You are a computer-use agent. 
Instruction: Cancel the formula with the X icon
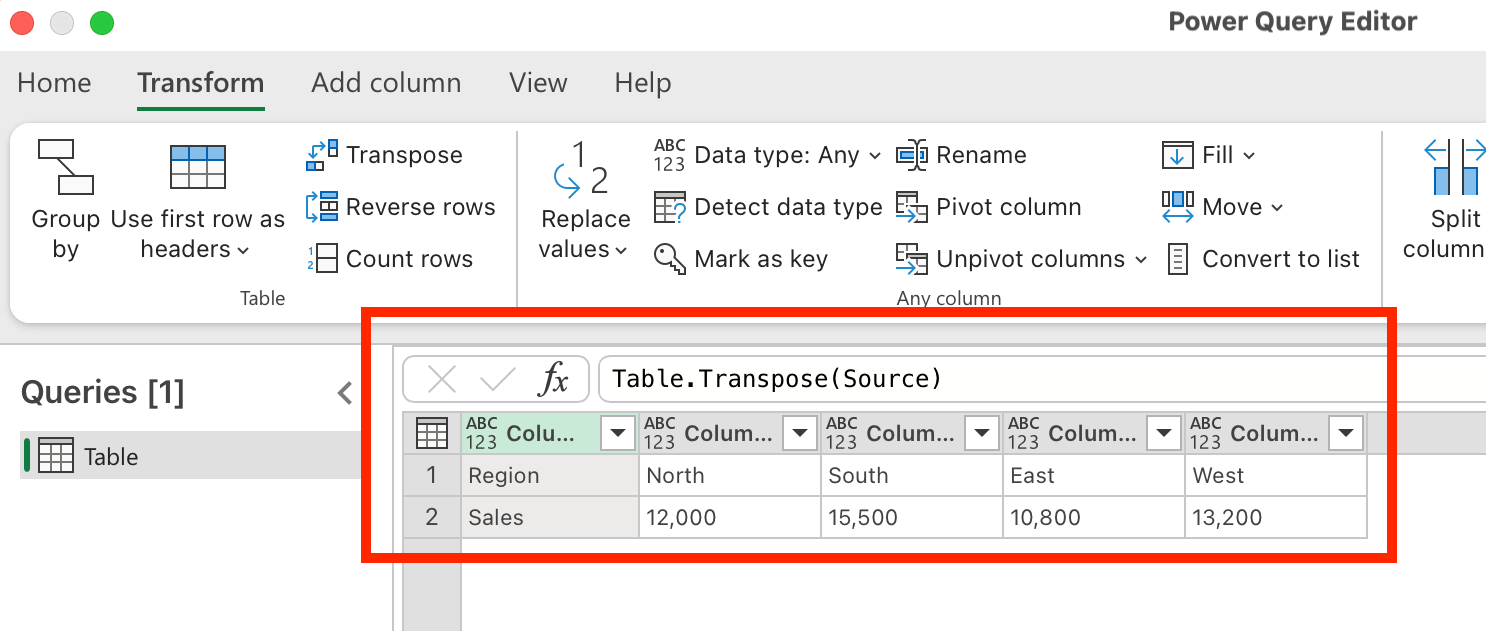(441, 379)
